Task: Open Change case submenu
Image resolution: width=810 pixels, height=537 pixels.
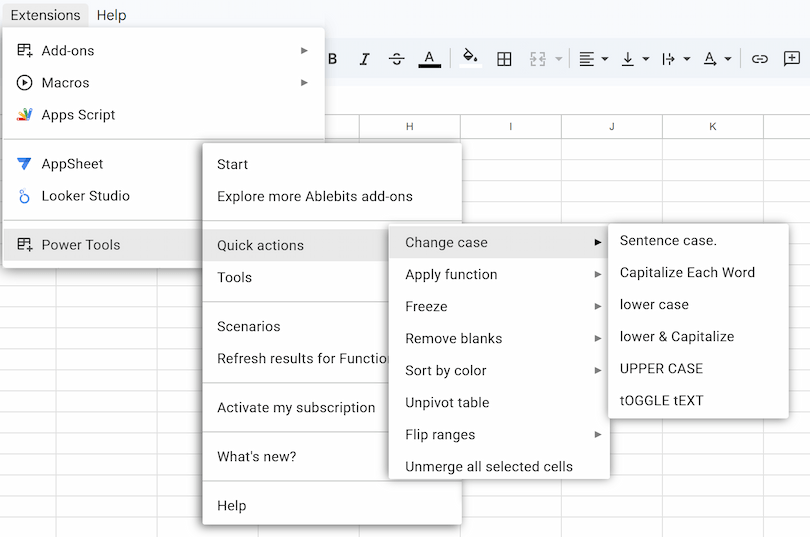Action: pyautogui.click(x=499, y=242)
